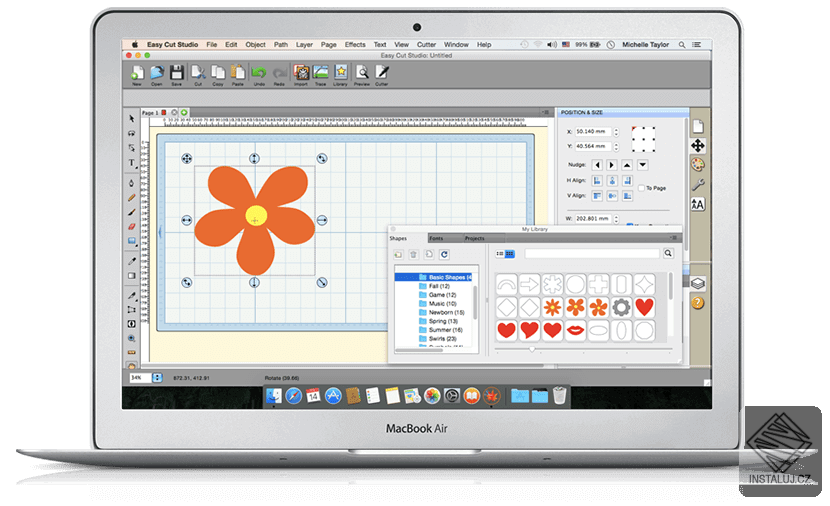Select the zoom magnifier tool
The width and height of the screenshot is (830, 506).
tap(132, 338)
